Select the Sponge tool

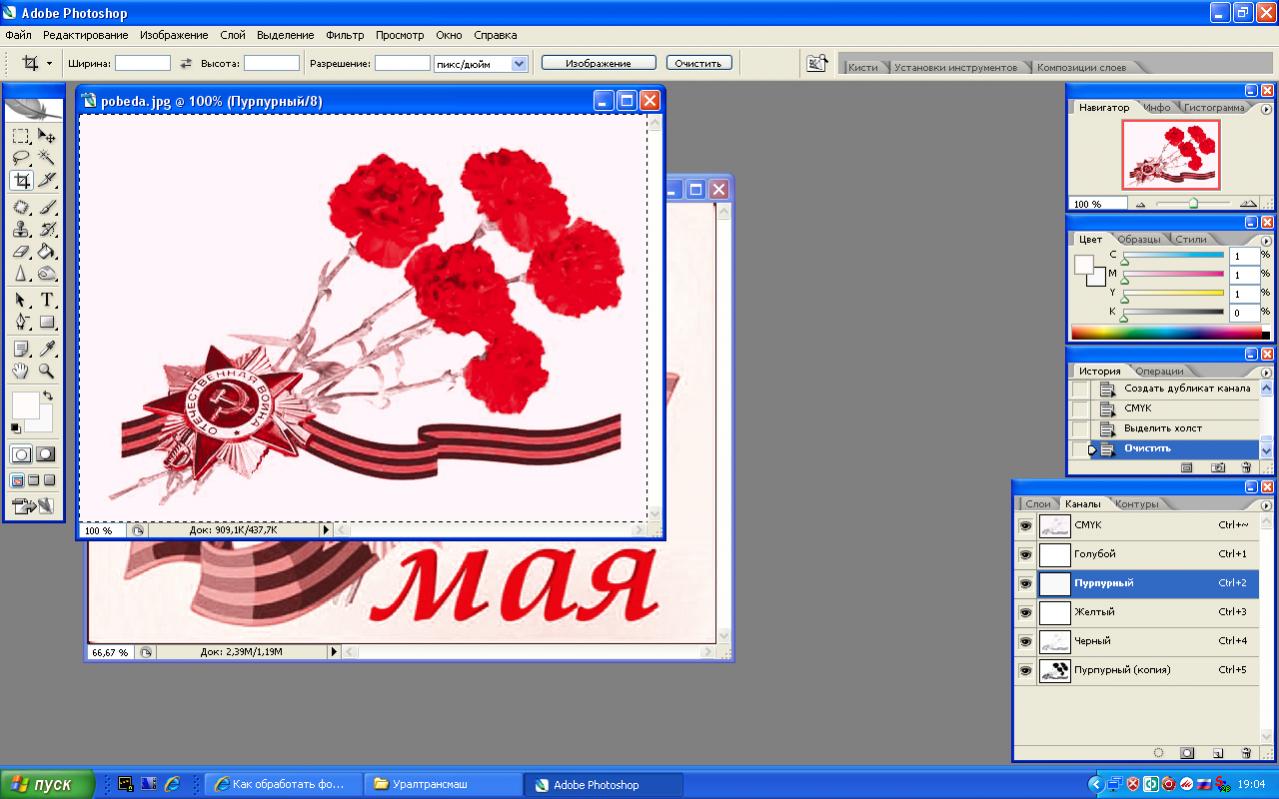point(46,274)
